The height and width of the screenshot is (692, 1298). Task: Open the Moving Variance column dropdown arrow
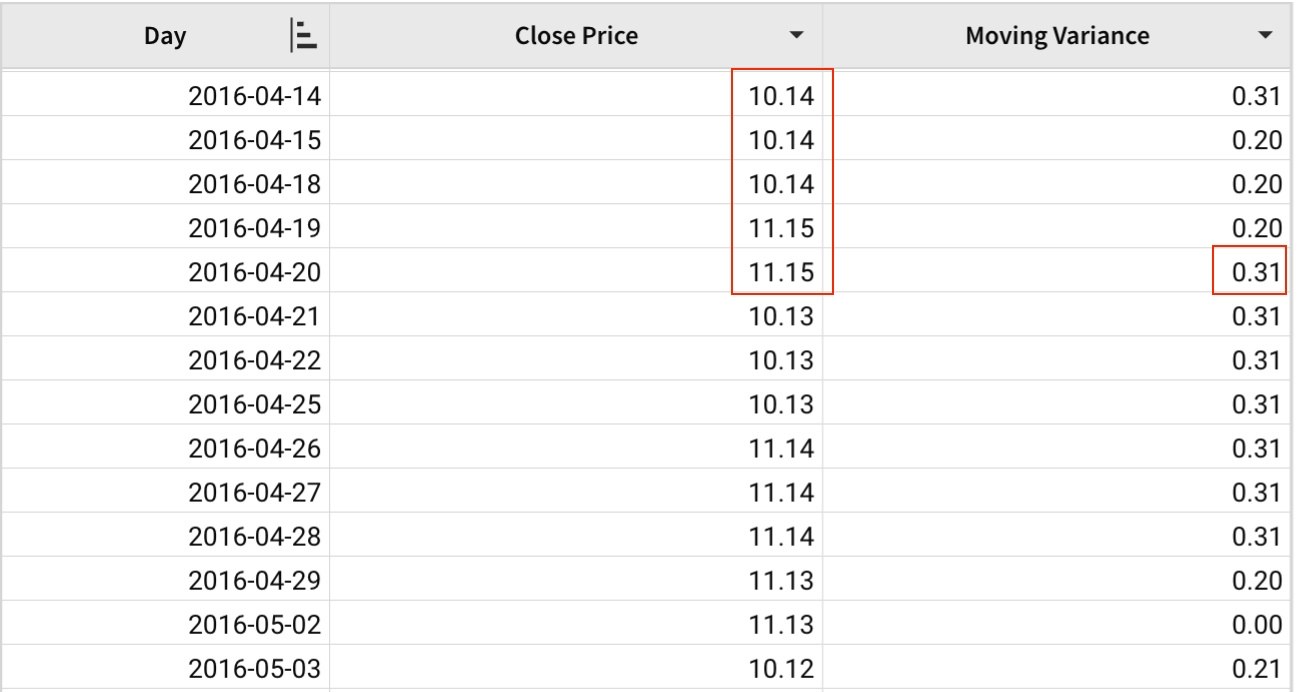click(x=1267, y=37)
